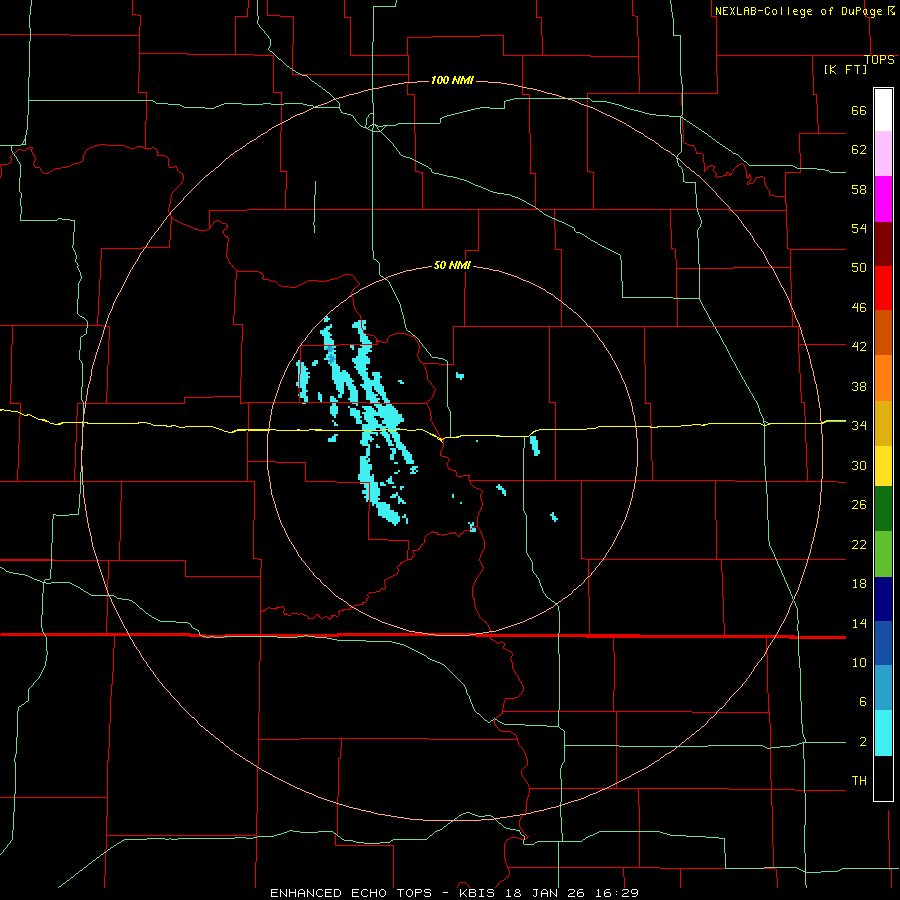Click legend value "50"
The width and height of the screenshot is (900, 900).
(859, 268)
